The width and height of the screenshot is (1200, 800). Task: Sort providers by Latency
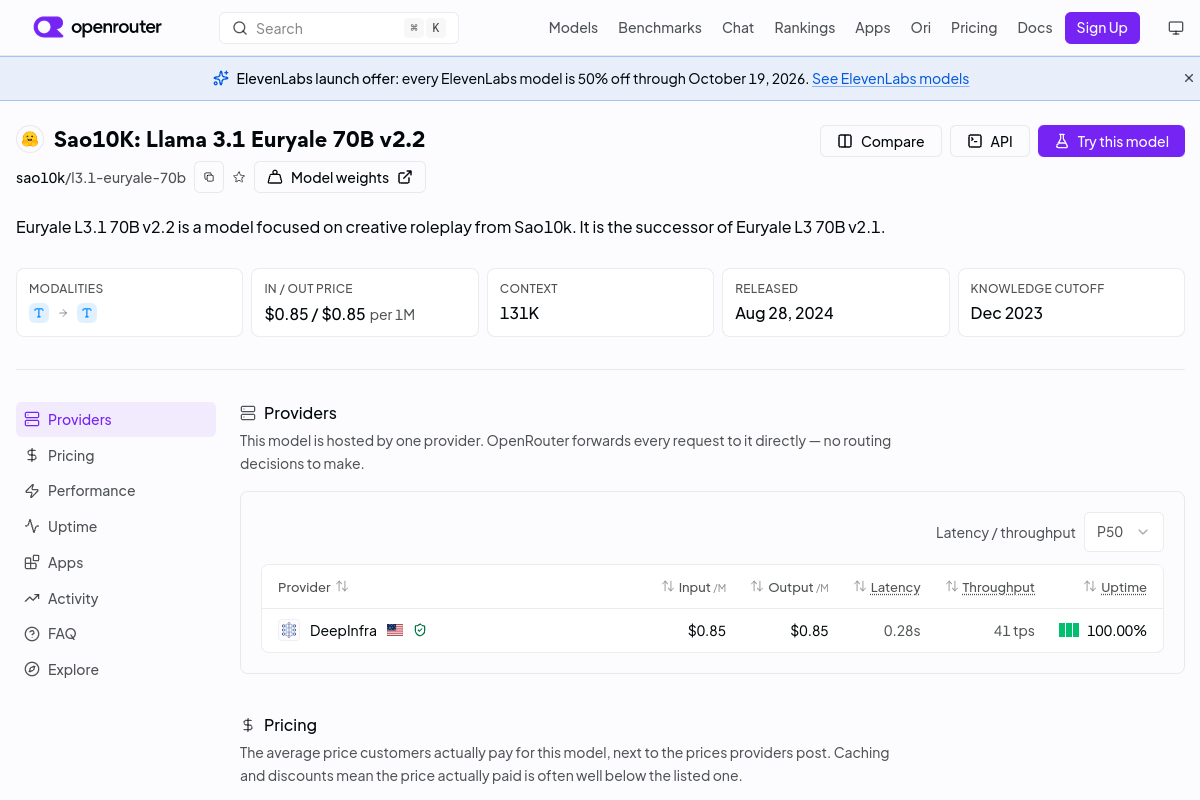pyautogui.click(x=887, y=587)
